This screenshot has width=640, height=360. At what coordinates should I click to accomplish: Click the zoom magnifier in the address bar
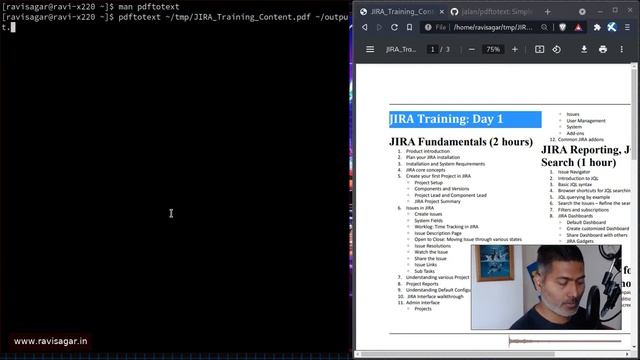[544, 27]
